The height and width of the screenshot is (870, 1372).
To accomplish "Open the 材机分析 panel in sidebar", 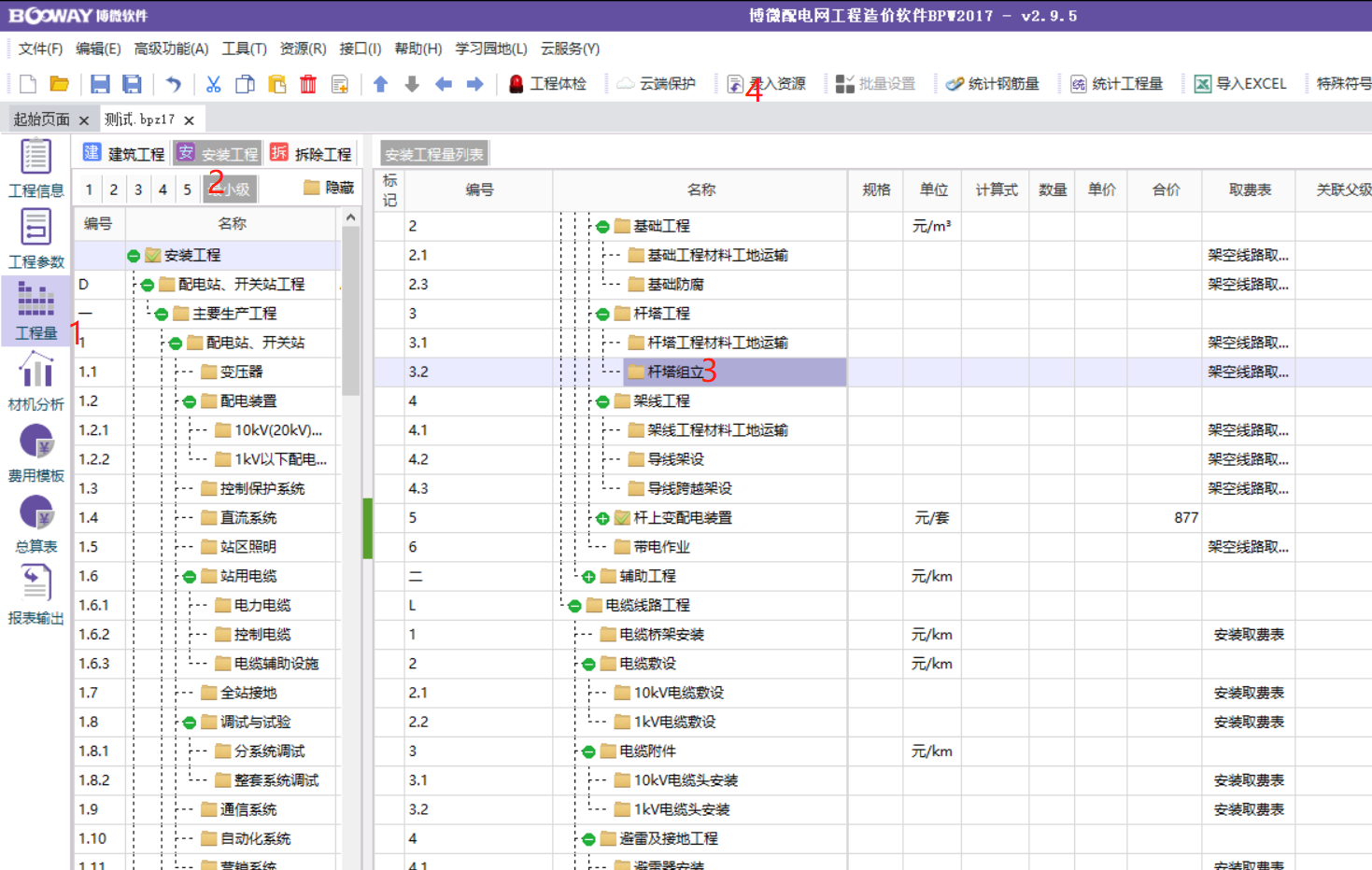I will tap(35, 379).
